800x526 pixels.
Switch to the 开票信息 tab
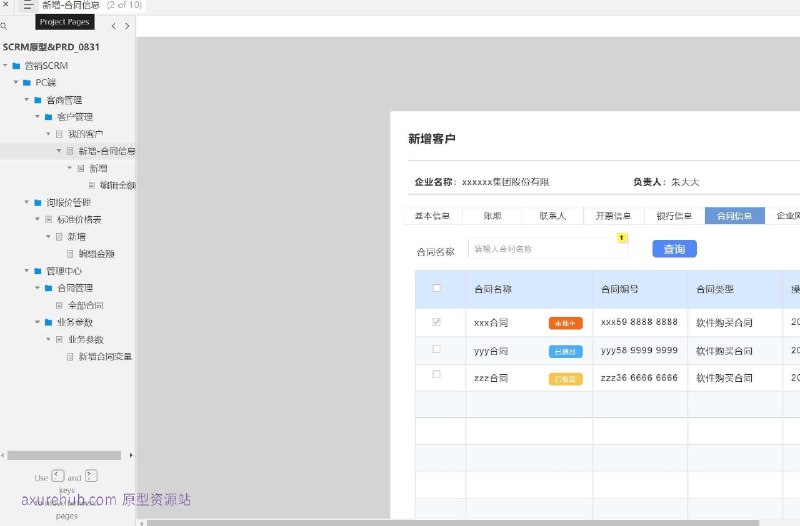pyautogui.click(x=613, y=216)
